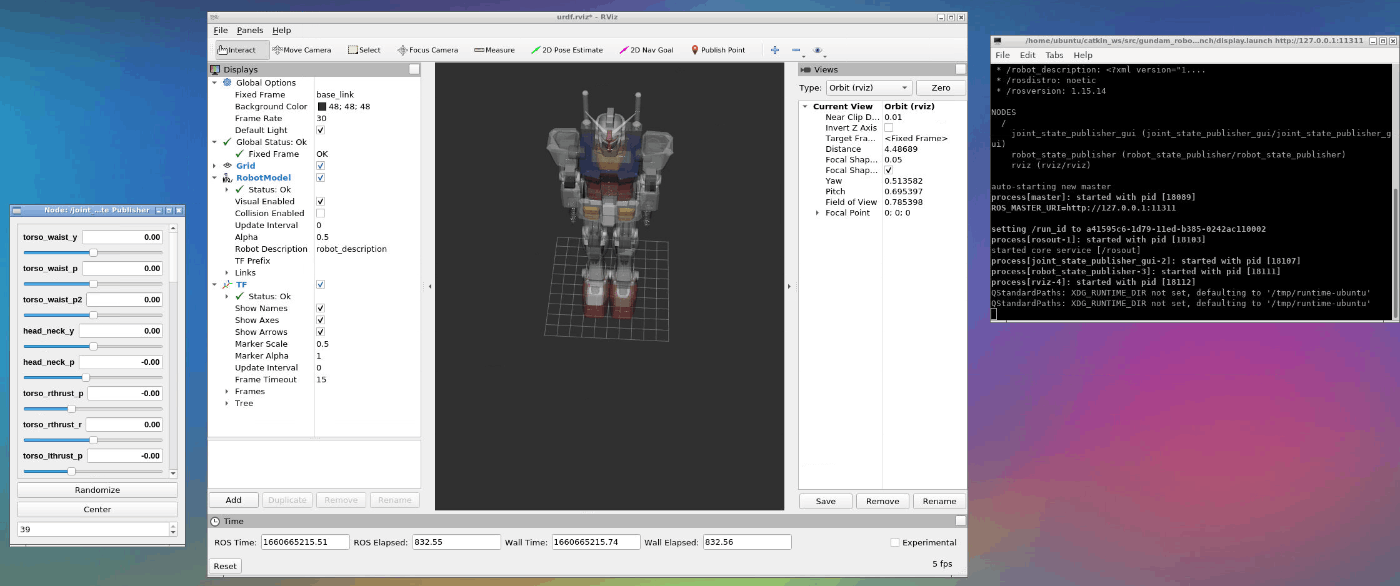Screen dimensions: 1400x586
Task: Click the Time panel clock icon
Action: (215, 522)
